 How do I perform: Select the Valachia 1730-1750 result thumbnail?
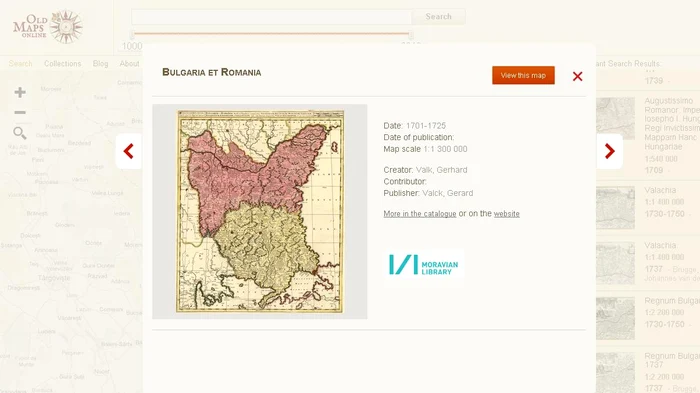point(615,208)
